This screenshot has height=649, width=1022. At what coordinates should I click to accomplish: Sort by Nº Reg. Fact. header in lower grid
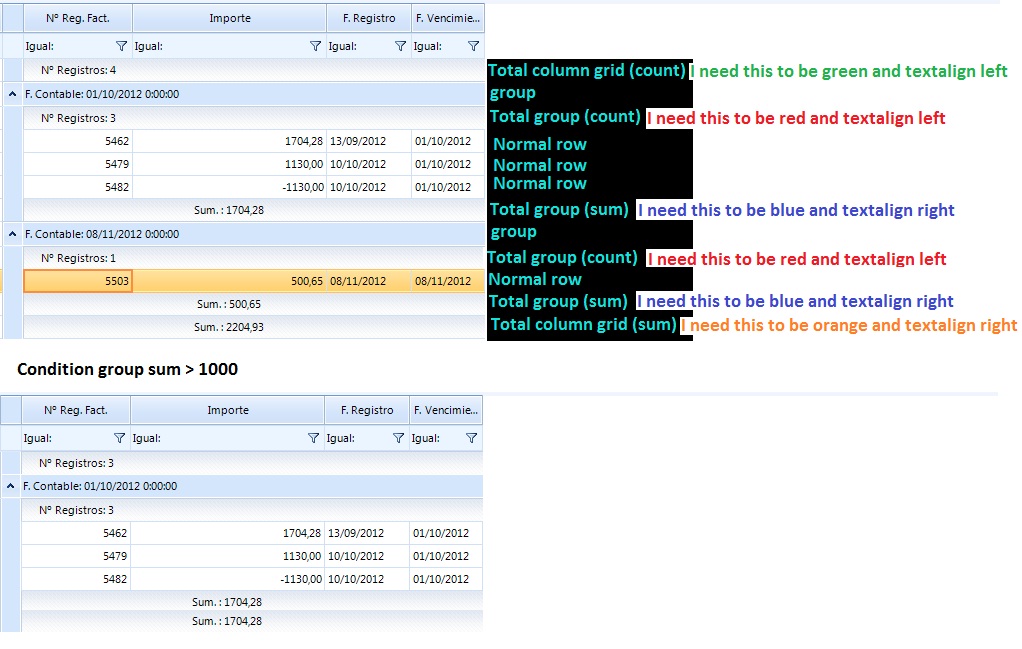76,411
